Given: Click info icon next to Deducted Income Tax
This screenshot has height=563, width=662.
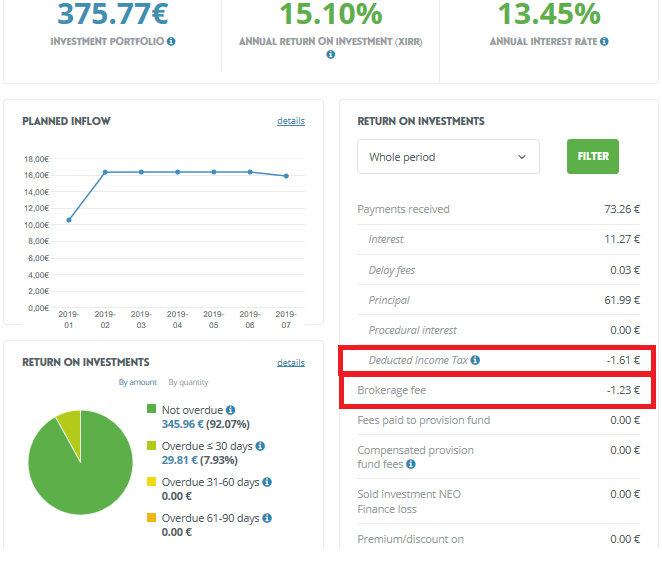Looking at the screenshot, I should pos(475,360).
